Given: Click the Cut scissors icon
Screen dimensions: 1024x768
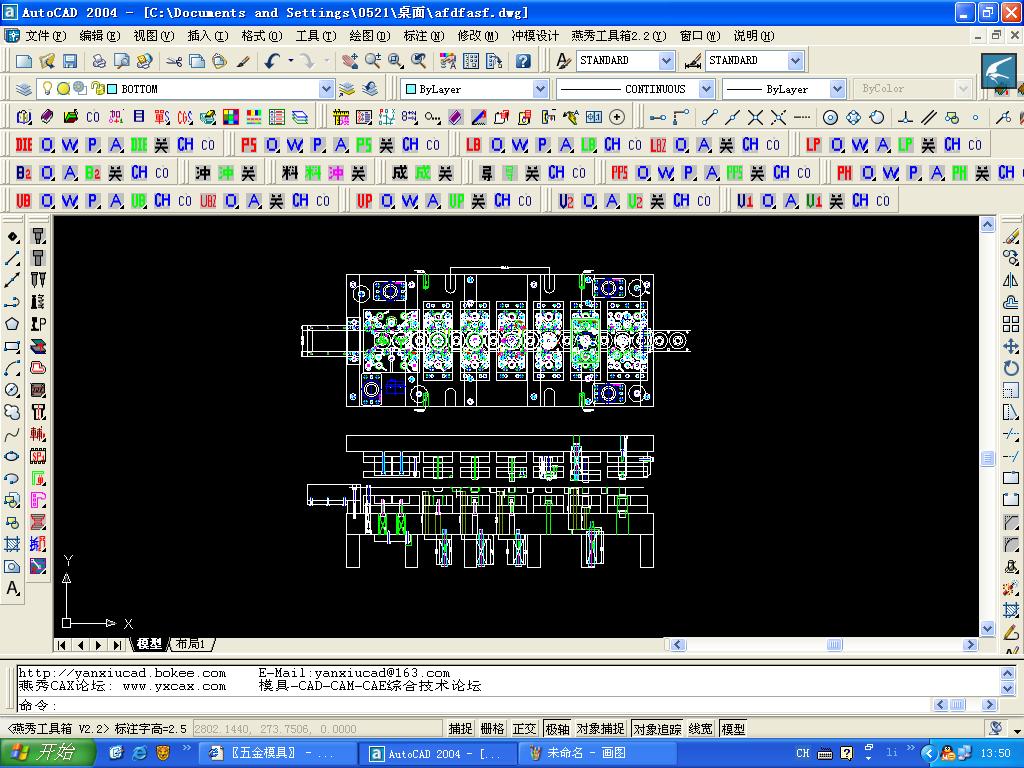Looking at the screenshot, I should coord(174,61).
